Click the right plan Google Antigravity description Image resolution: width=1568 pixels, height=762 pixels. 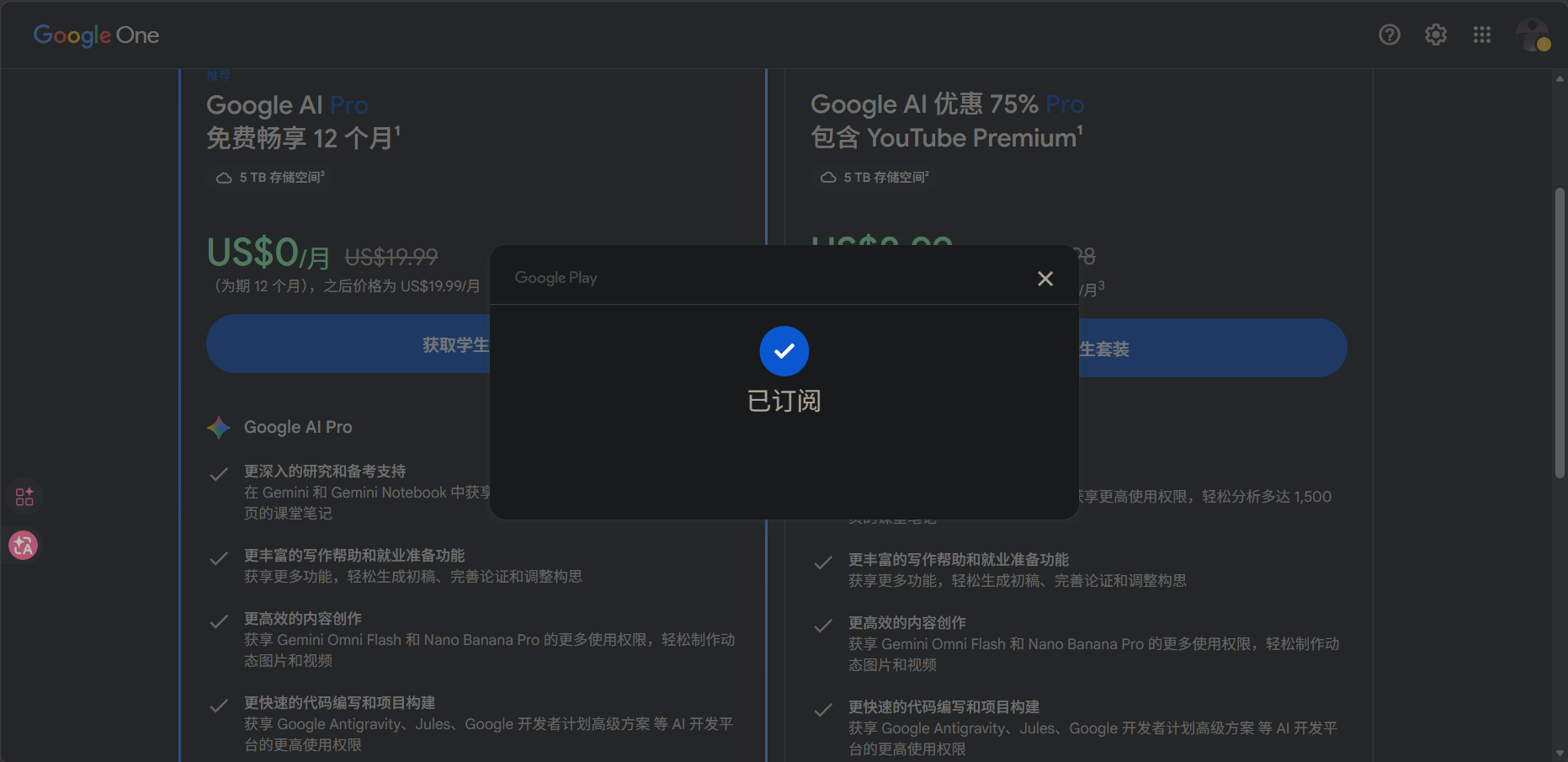[x=1093, y=738]
